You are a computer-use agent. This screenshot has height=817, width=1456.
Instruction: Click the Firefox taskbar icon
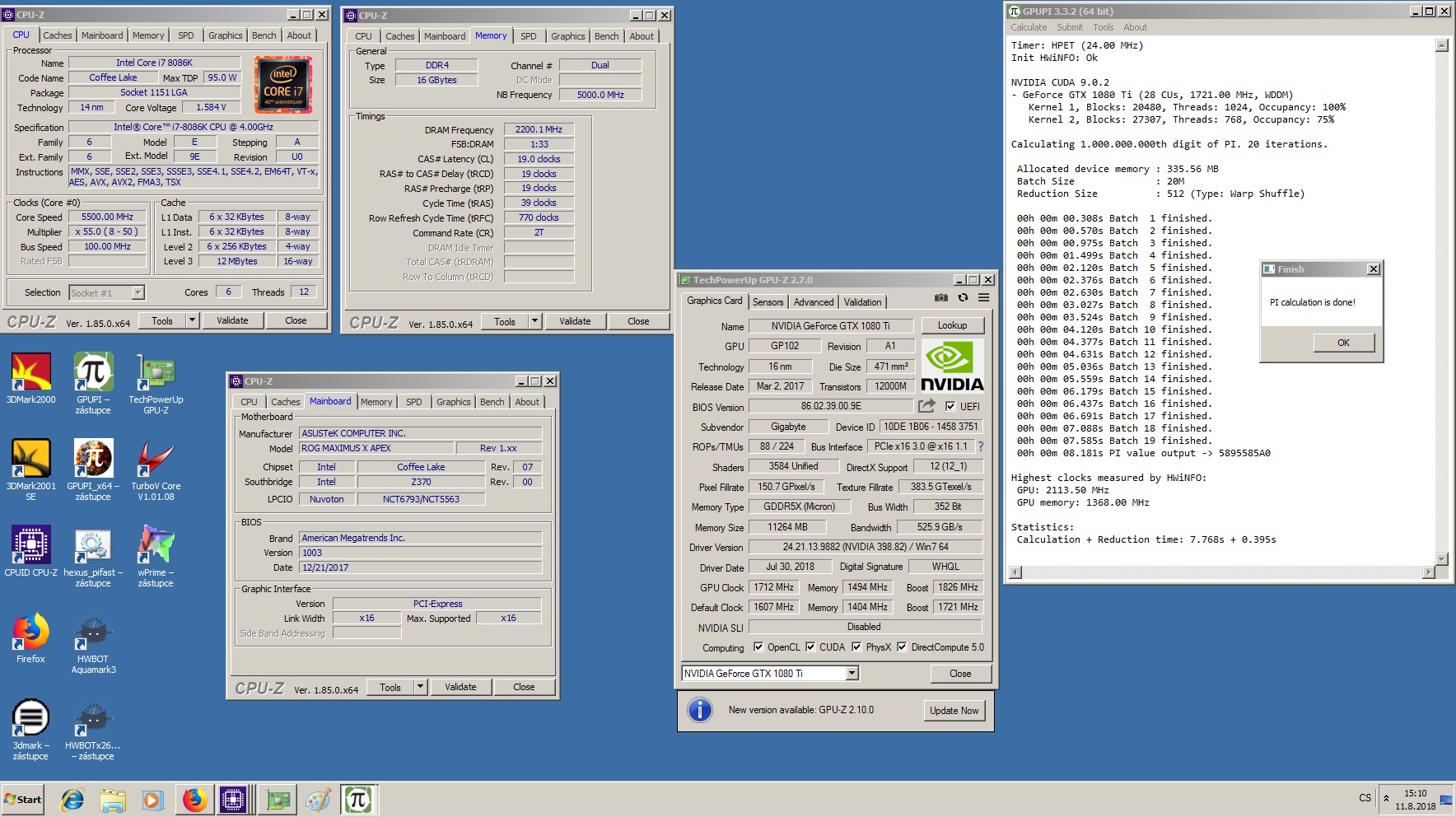[194, 800]
